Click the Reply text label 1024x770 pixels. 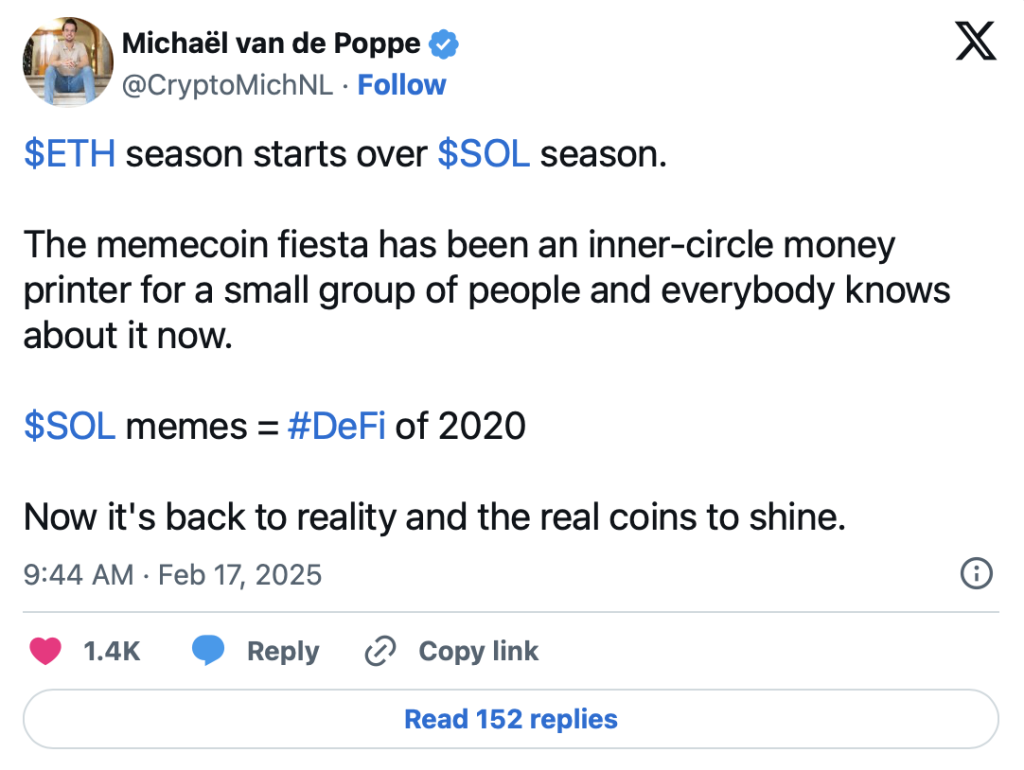click(x=283, y=652)
